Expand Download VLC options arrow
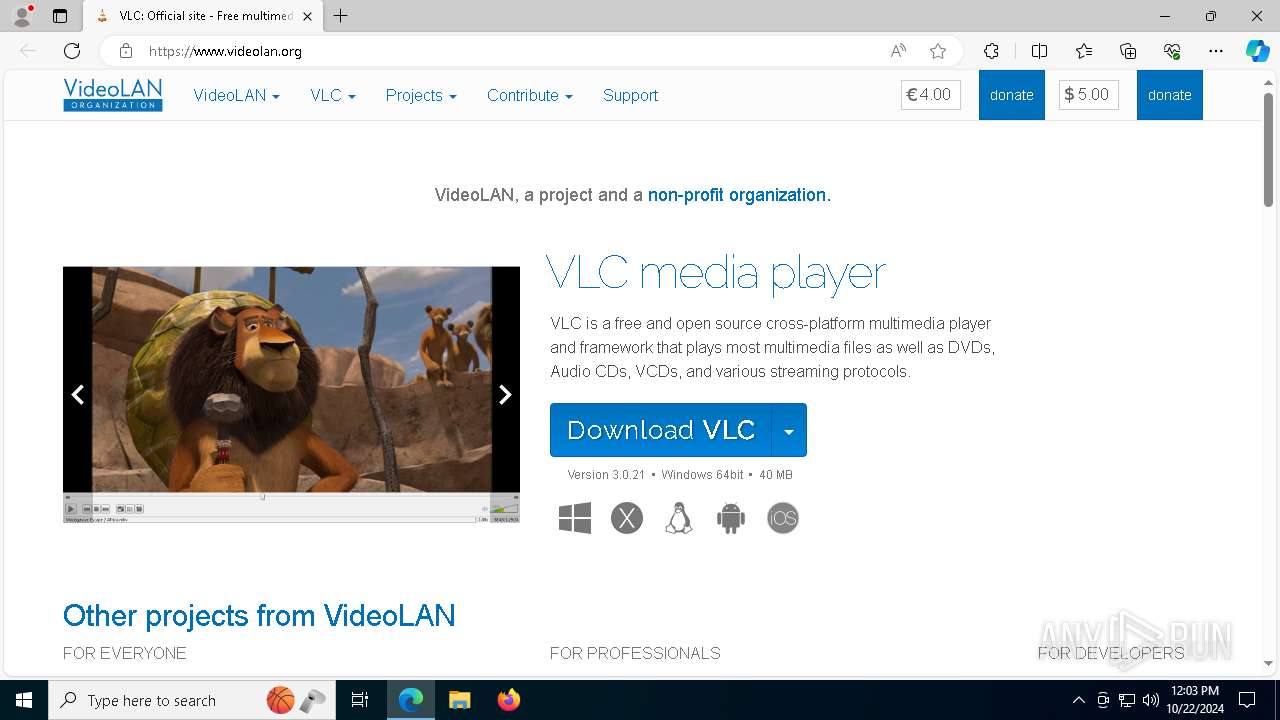Screen dimensions: 1280x720 (789, 430)
